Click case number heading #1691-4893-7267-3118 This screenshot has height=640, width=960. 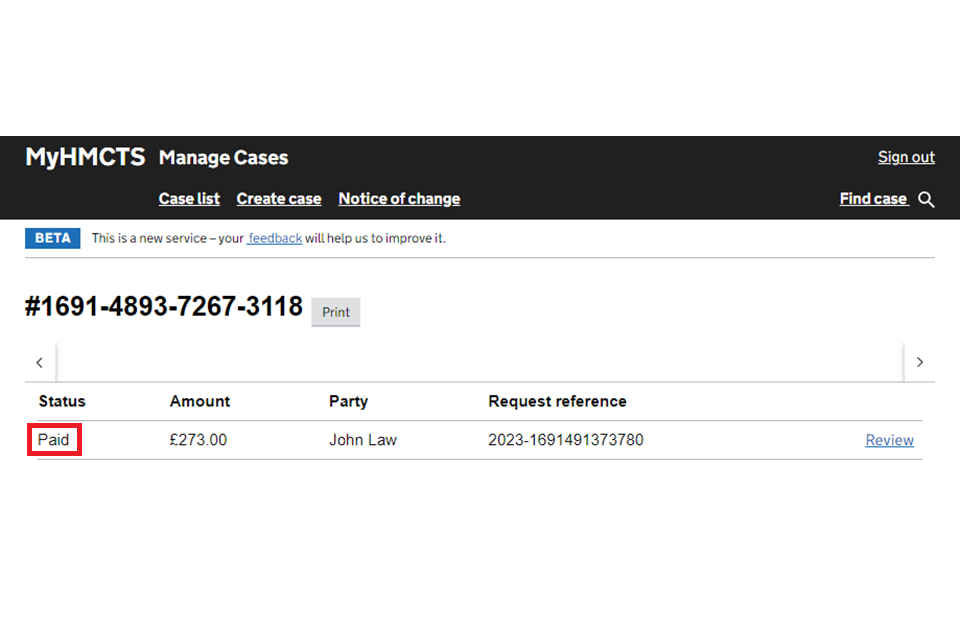pos(164,307)
